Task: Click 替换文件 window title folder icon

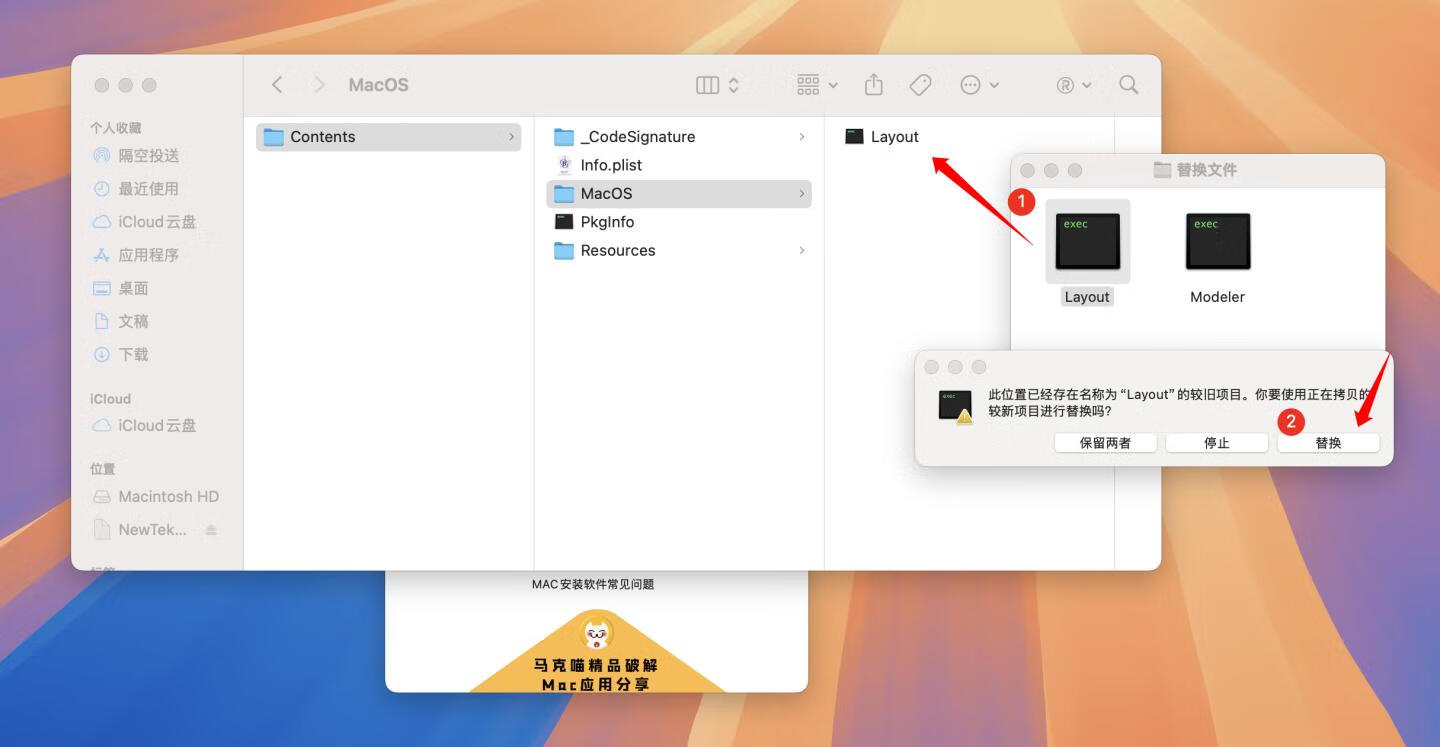Action: [1162, 170]
